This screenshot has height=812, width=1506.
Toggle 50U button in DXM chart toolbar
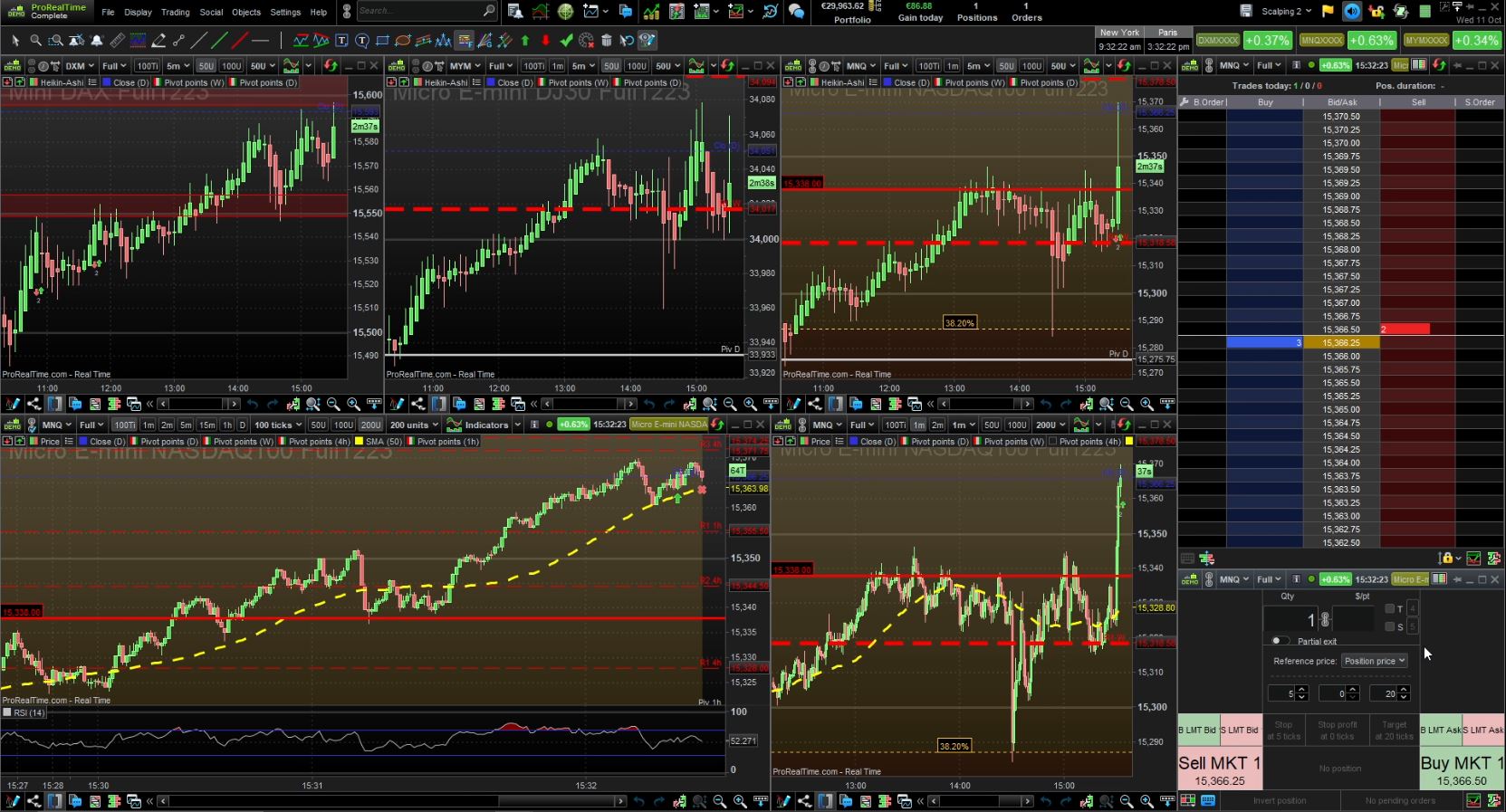[x=206, y=66]
